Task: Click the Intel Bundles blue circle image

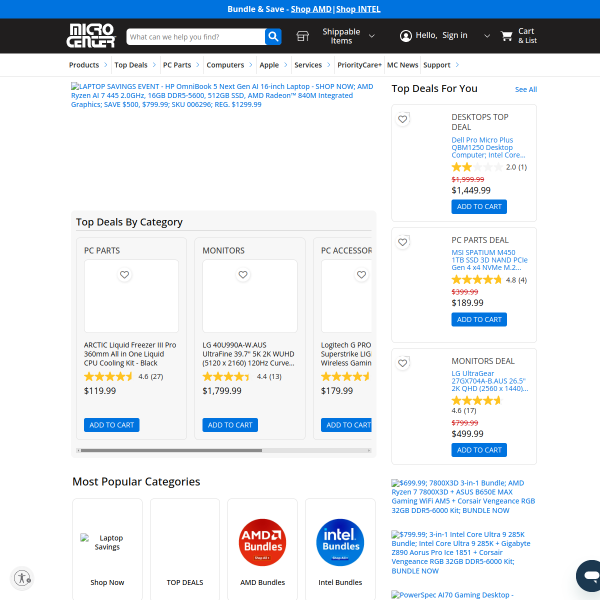Action: click(x=340, y=542)
